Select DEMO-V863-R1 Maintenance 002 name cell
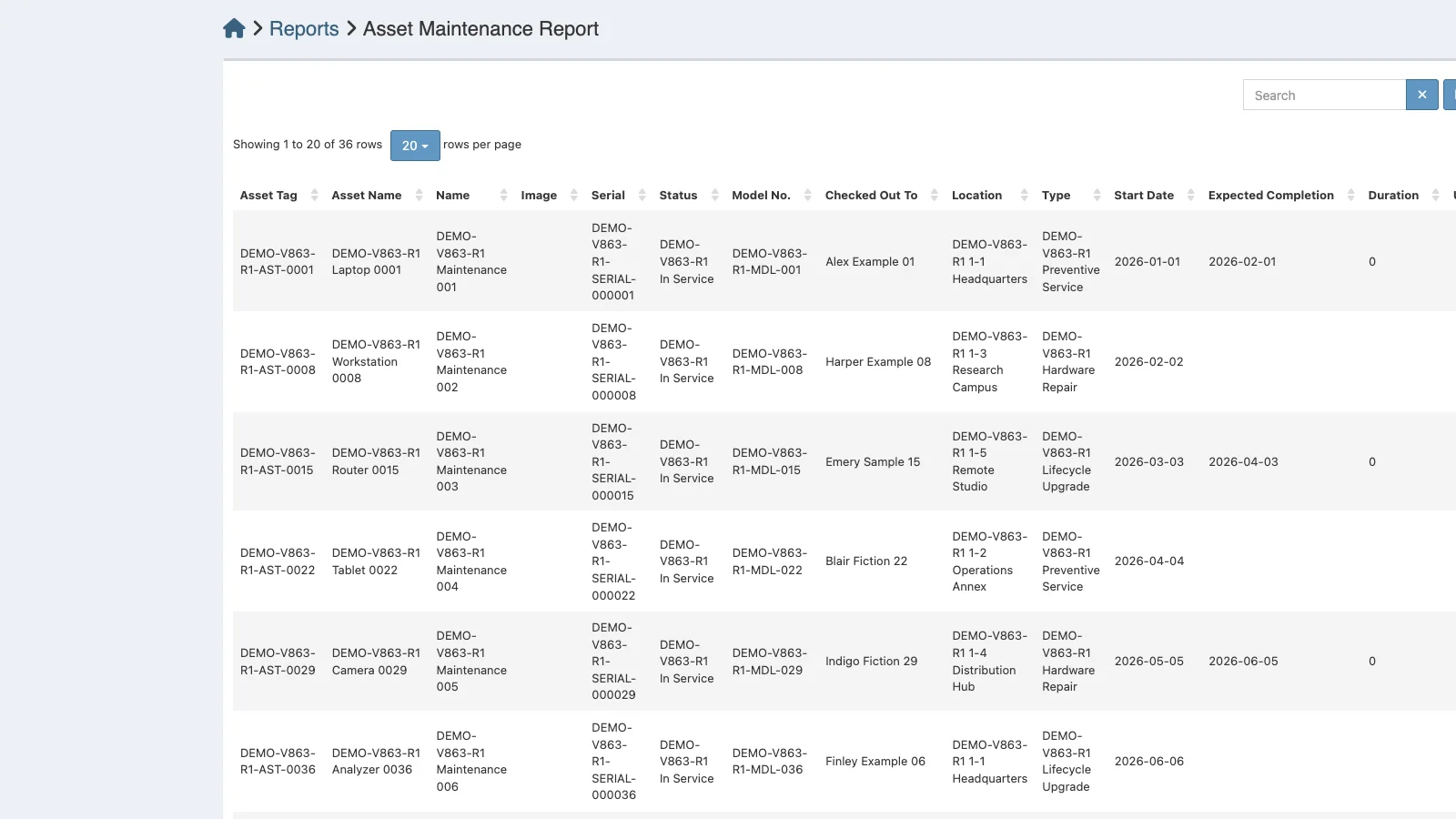Screen dimensions: 1456x819 471,362
